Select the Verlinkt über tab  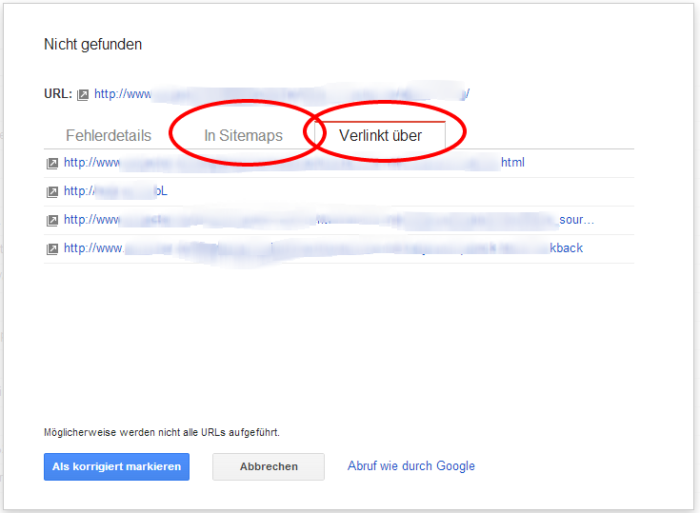(380, 135)
